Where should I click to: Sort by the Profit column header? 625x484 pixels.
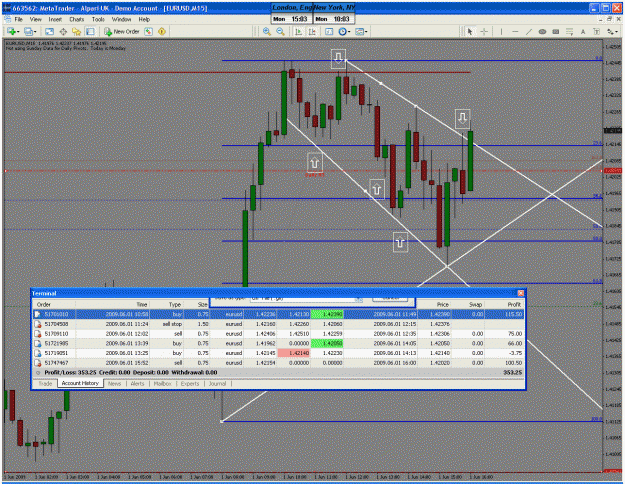pos(505,304)
